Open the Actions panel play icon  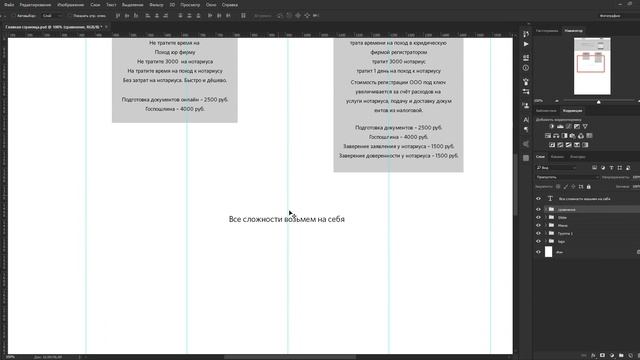pyautogui.click(x=526, y=44)
